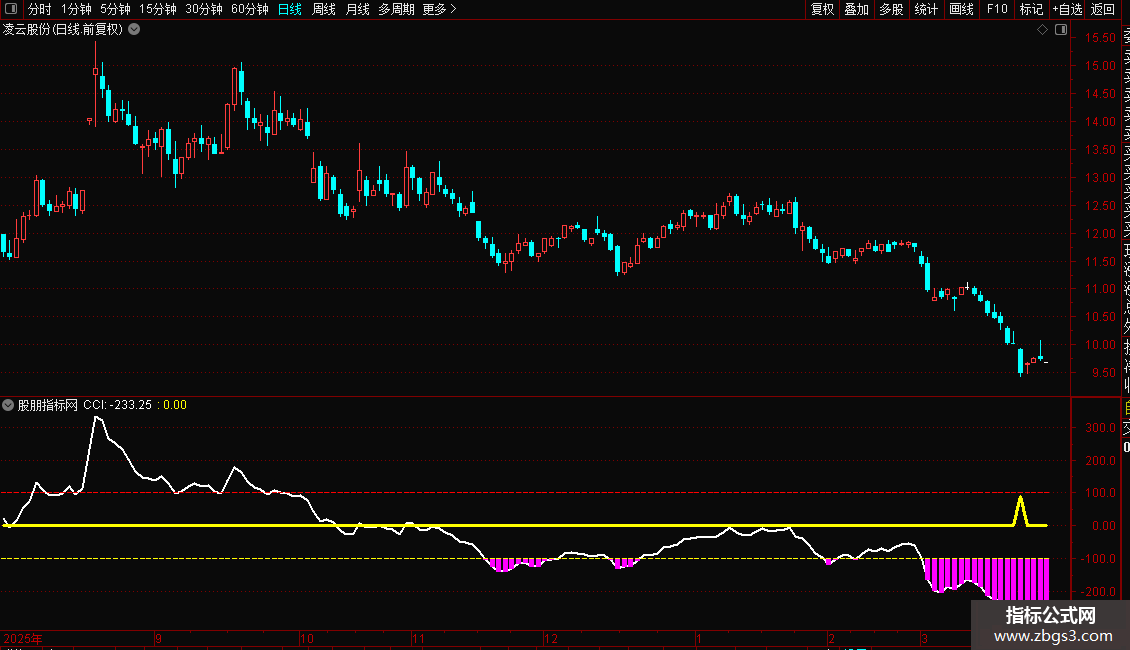This screenshot has height=650, width=1130.
Task: Click the 叠加 overlay button
Action: point(856,9)
